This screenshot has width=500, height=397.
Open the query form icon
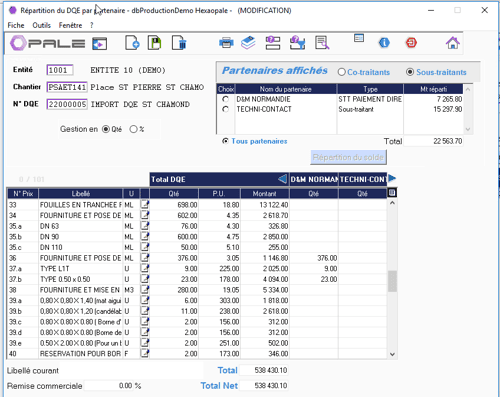[273, 43]
